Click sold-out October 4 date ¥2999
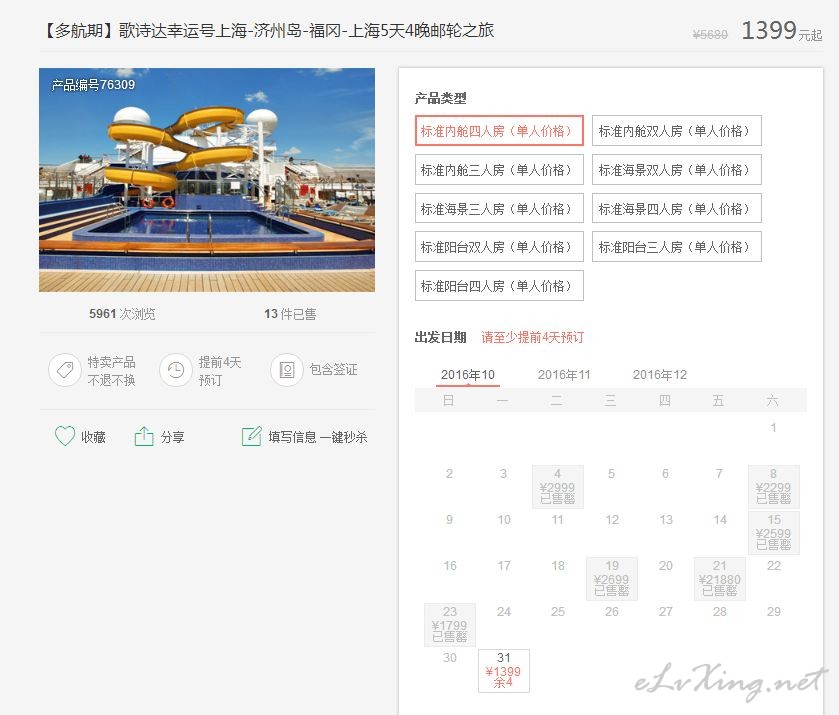The image size is (839, 715). pyautogui.click(x=558, y=486)
